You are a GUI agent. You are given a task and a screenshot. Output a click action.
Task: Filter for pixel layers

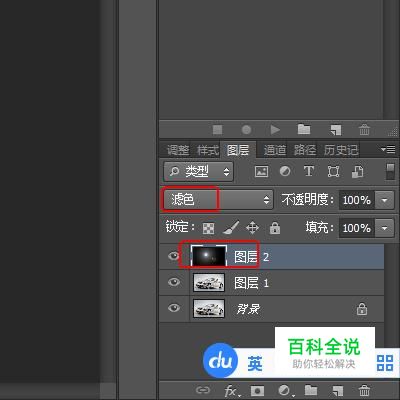click(261, 172)
